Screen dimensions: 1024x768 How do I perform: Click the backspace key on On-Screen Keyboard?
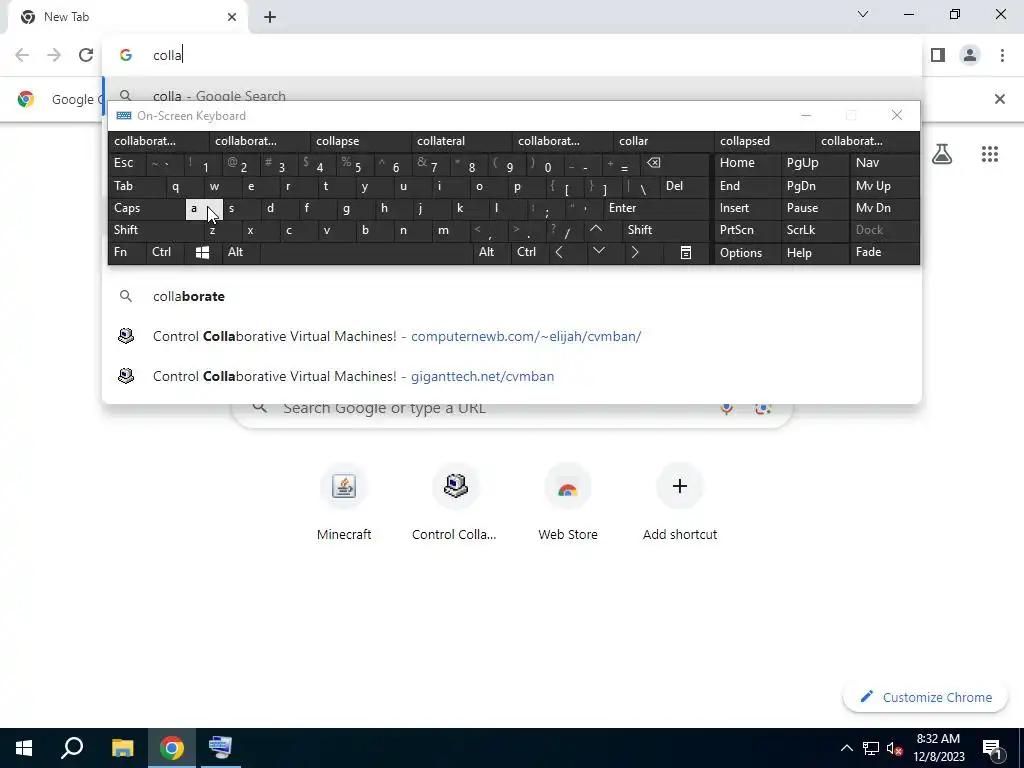pos(654,163)
